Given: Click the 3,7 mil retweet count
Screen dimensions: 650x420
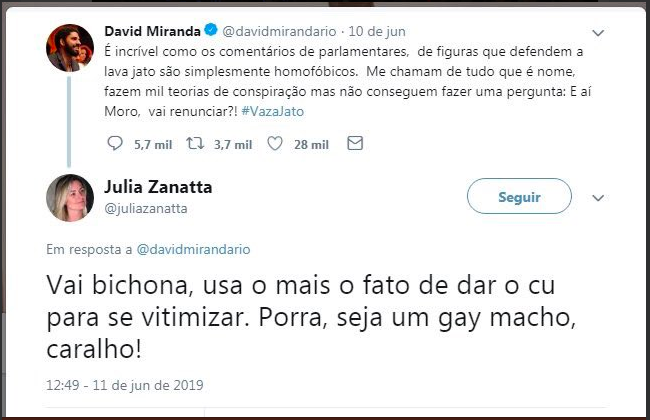Looking at the screenshot, I should pos(231,145).
